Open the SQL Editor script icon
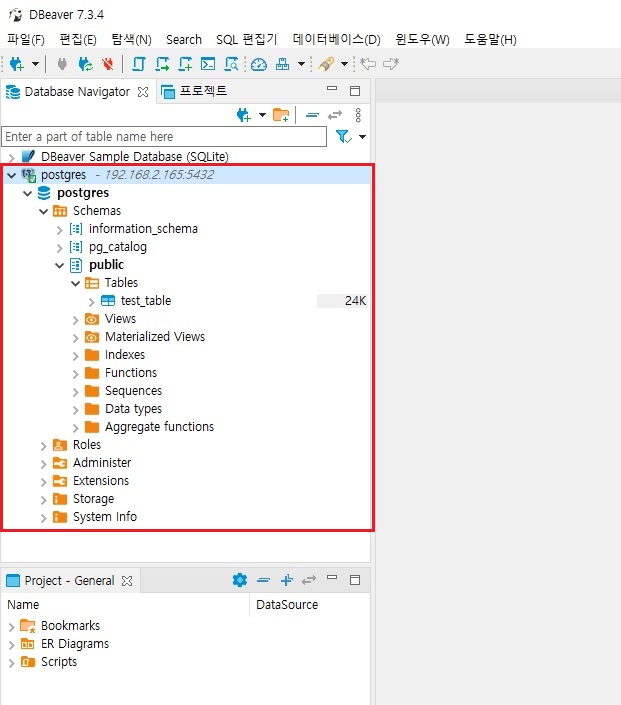621x705 pixels. 138,64
